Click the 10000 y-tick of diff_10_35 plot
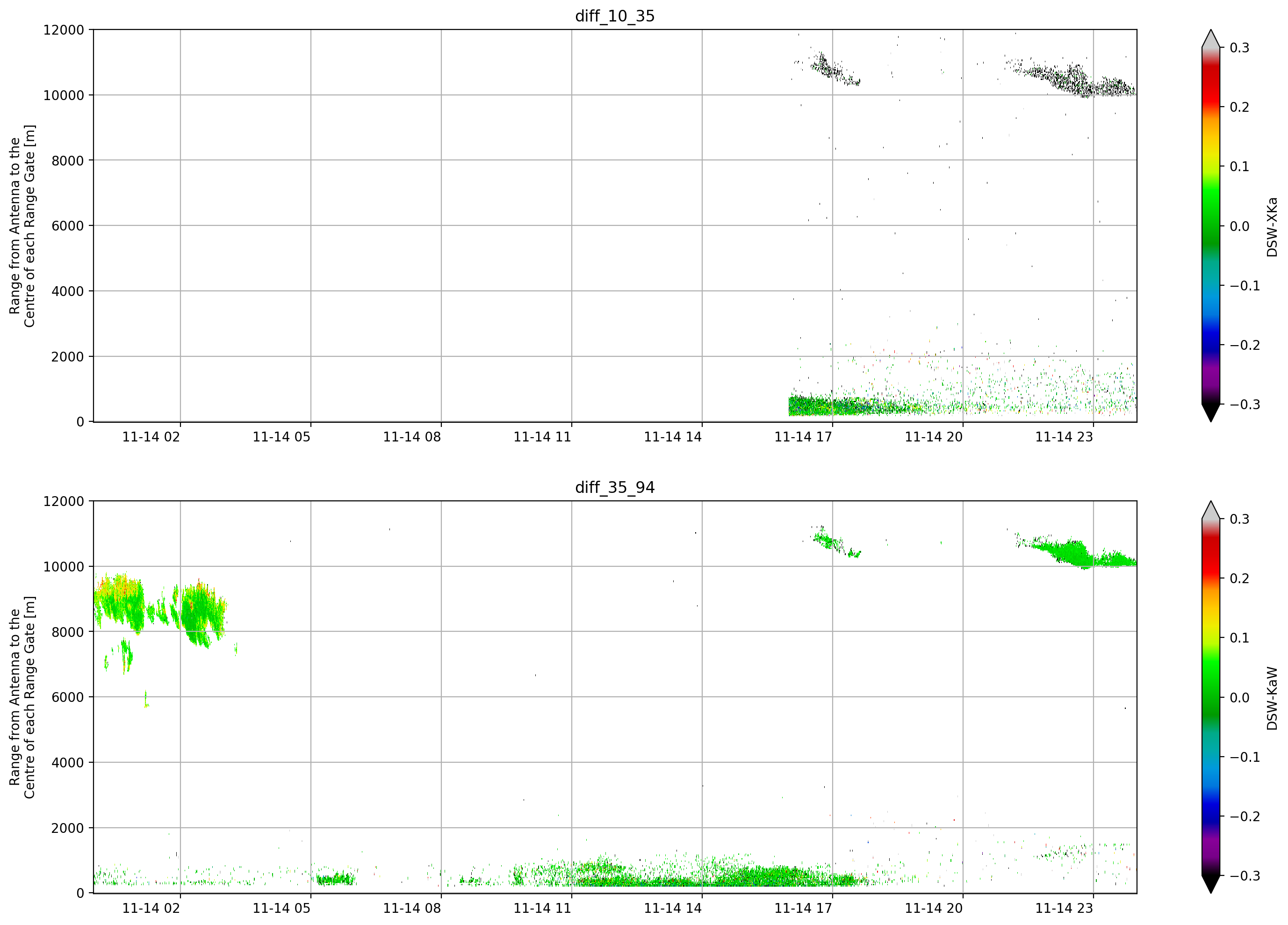The image size is (1288, 925). 64,95
